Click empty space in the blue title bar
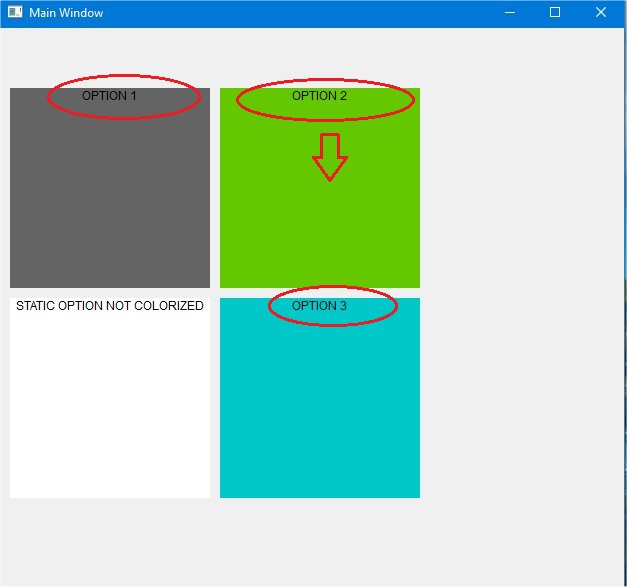The image size is (627, 587). pos(300,13)
